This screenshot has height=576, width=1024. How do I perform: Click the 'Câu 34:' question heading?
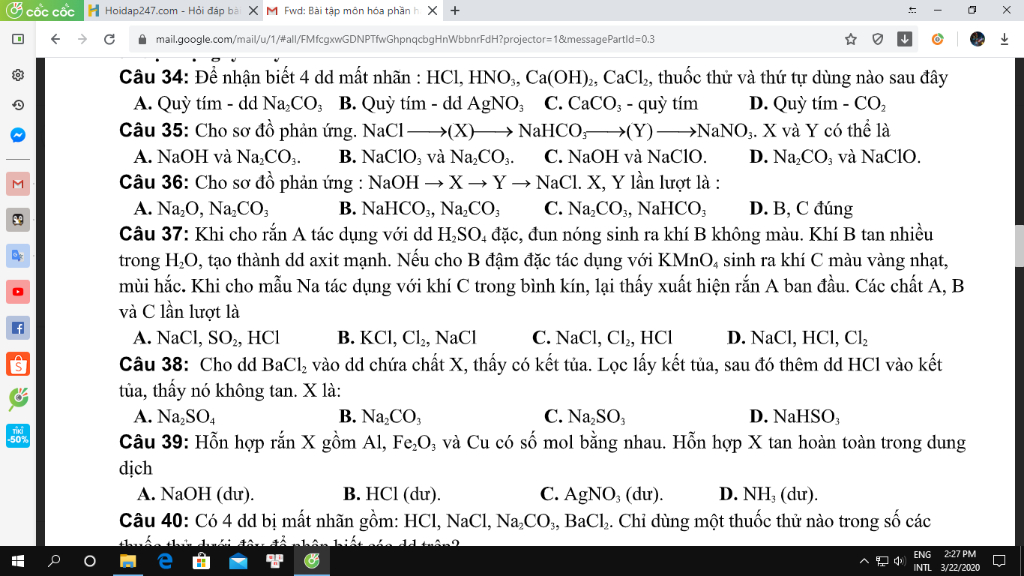(x=154, y=78)
